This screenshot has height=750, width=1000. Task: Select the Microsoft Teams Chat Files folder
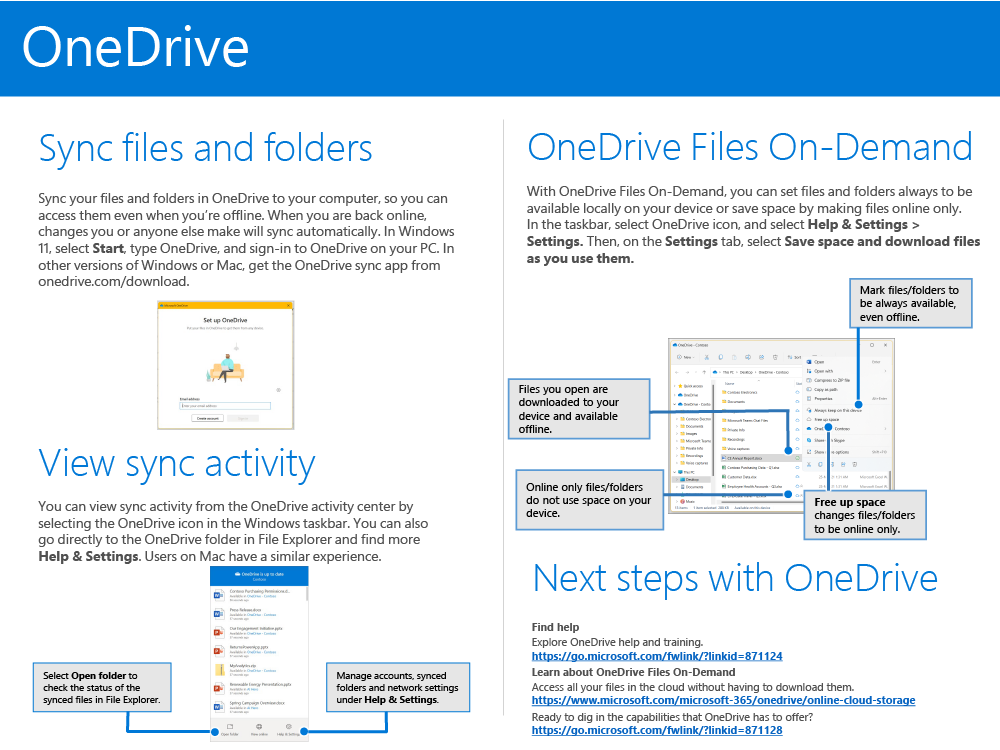[x=746, y=420]
